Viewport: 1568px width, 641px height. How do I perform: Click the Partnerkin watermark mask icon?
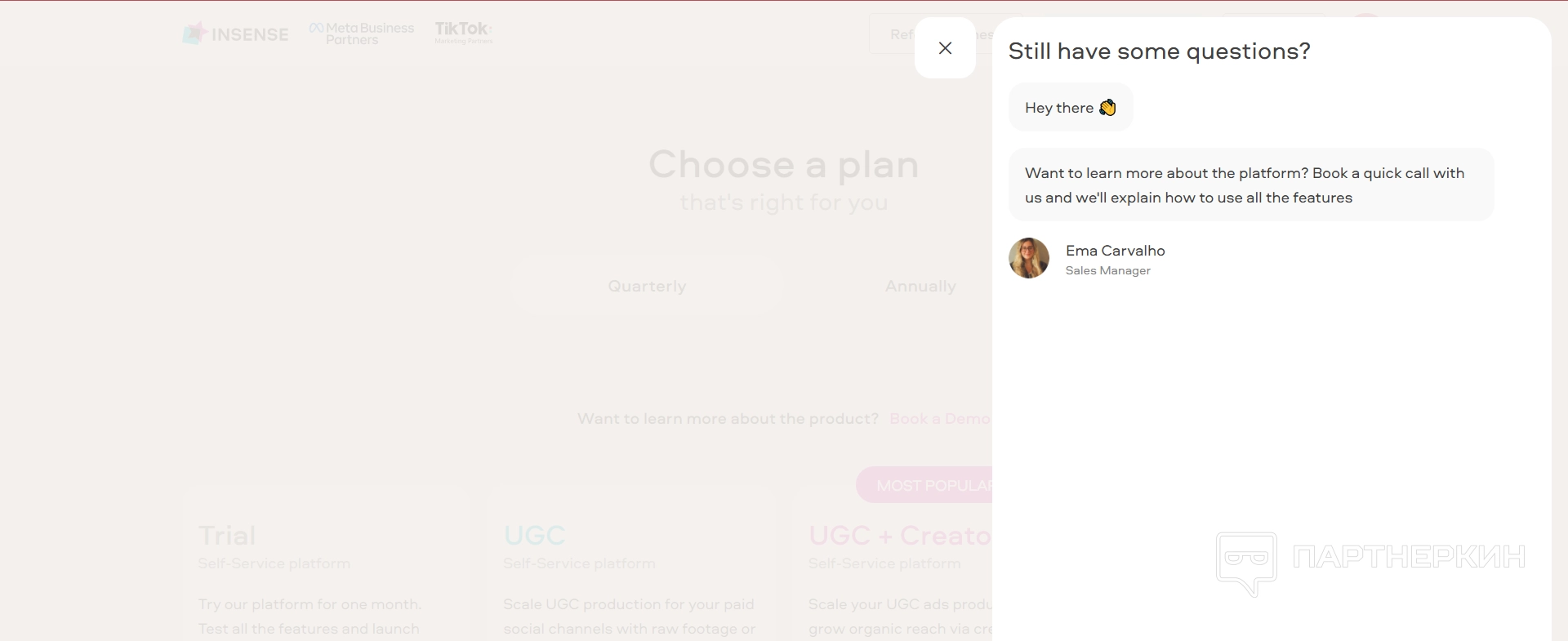[x=1246, y=563]
